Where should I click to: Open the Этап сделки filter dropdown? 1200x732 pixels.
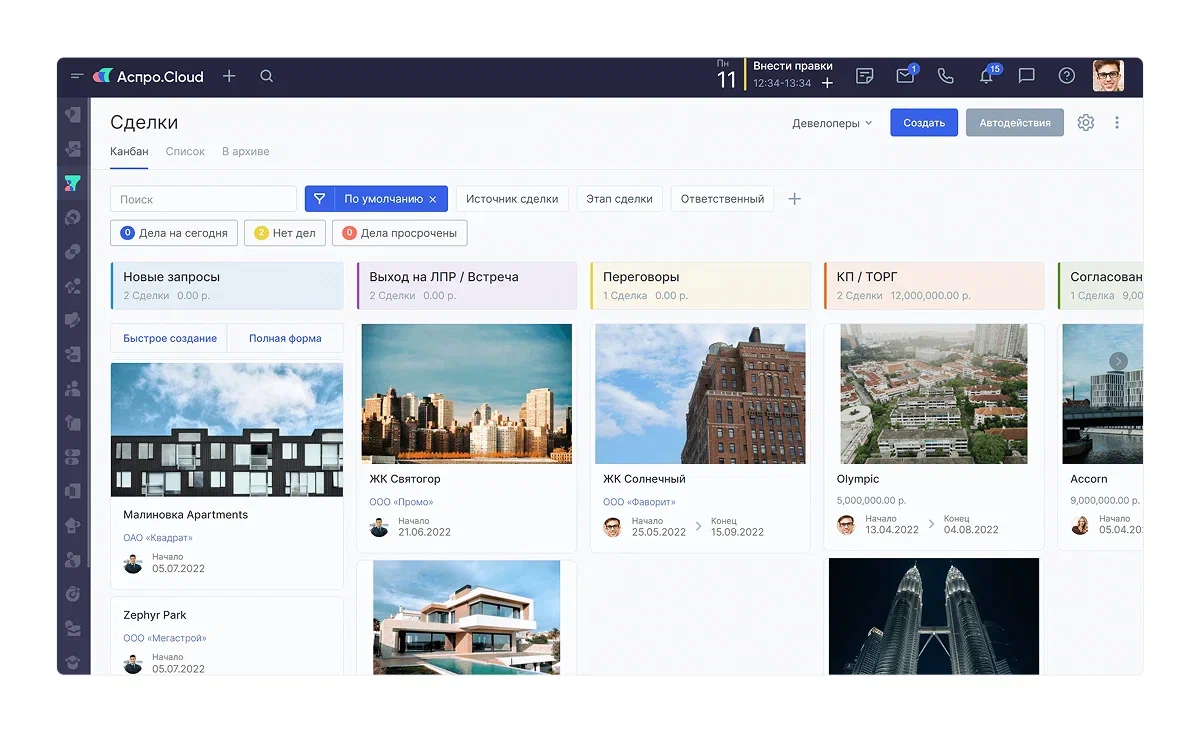pos(619,199)
